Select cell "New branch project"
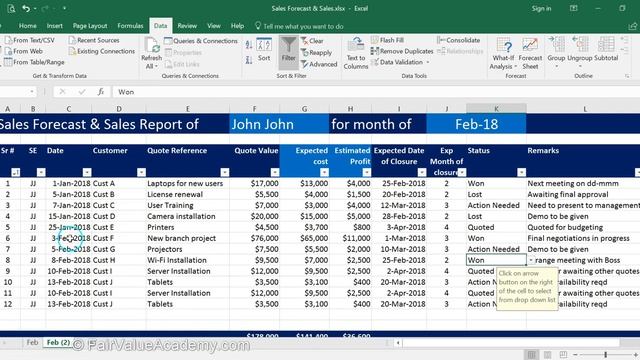Screen dimensions: 640x360 coord(187,238)
